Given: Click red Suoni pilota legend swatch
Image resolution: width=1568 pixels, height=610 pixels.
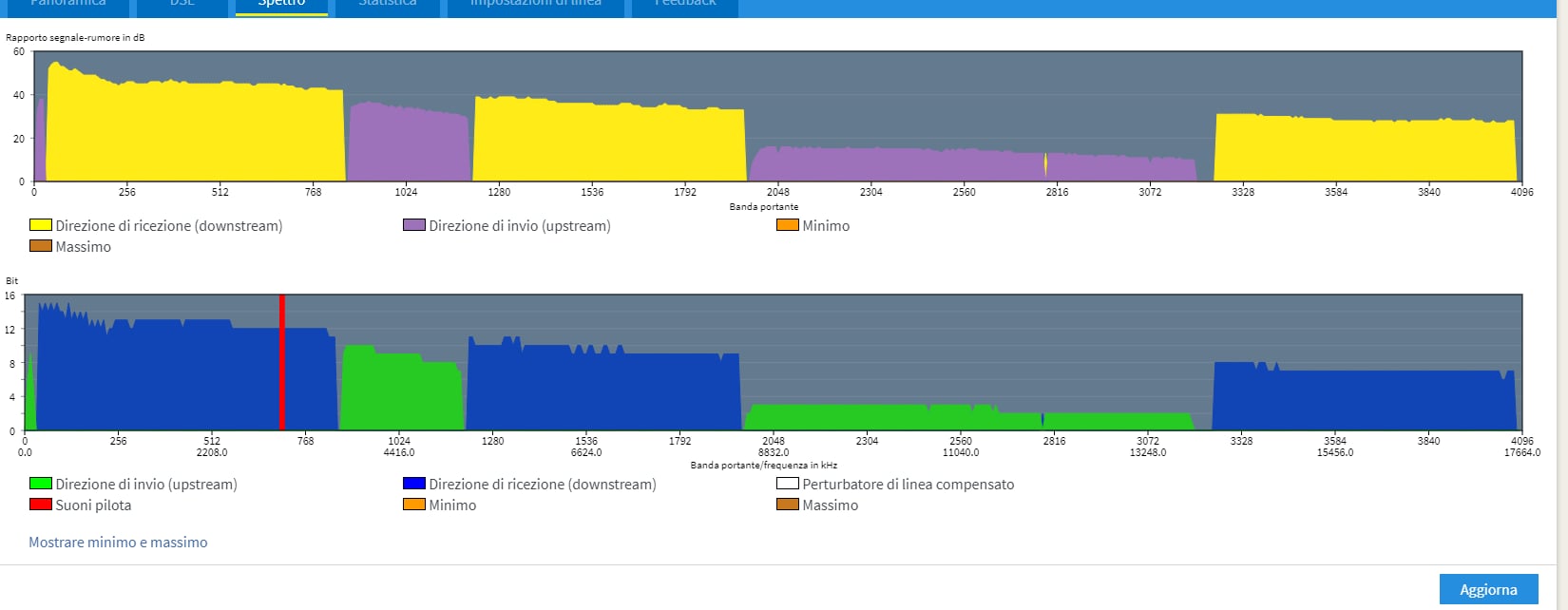Looking at the screenshot, I should (x=41, y=505).
